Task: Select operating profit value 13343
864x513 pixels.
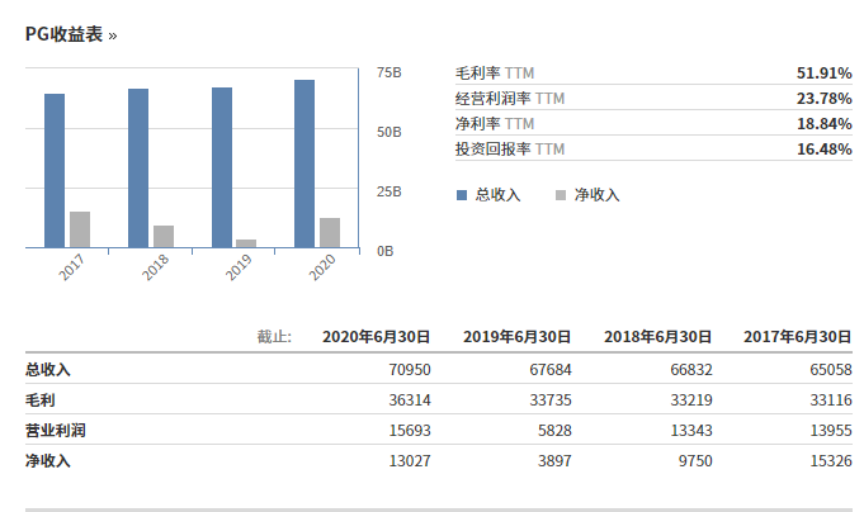Action: (x=692, y=430)
